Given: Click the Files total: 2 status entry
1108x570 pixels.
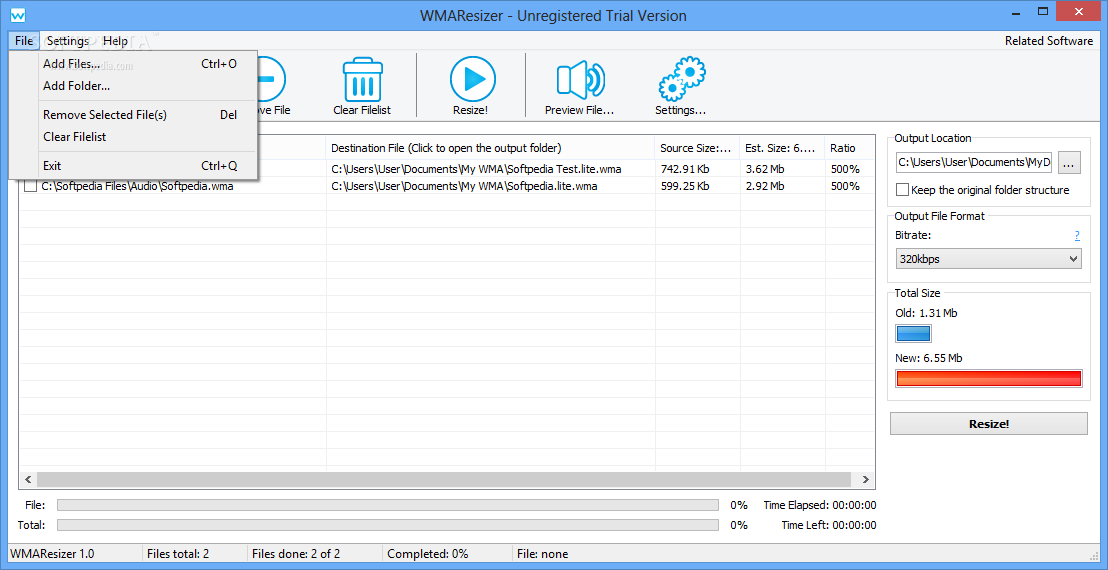Looking at the screenshot, I should 178,554.
